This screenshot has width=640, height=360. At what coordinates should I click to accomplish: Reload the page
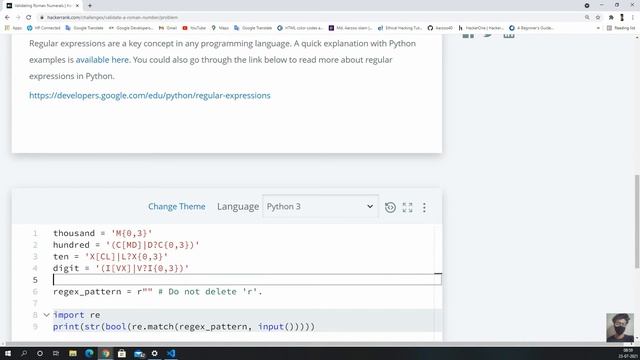tap(29, 17)
